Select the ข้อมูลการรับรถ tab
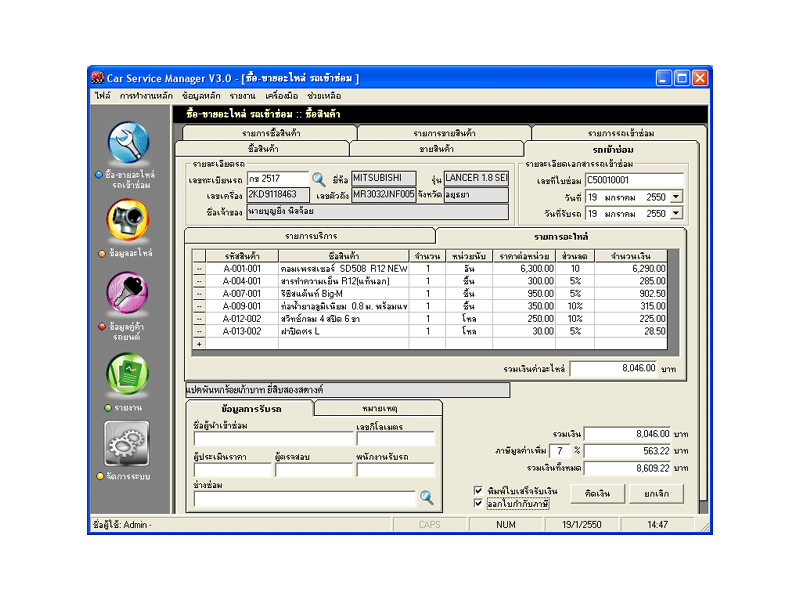800x600 pixels. (x=251, y=409)
